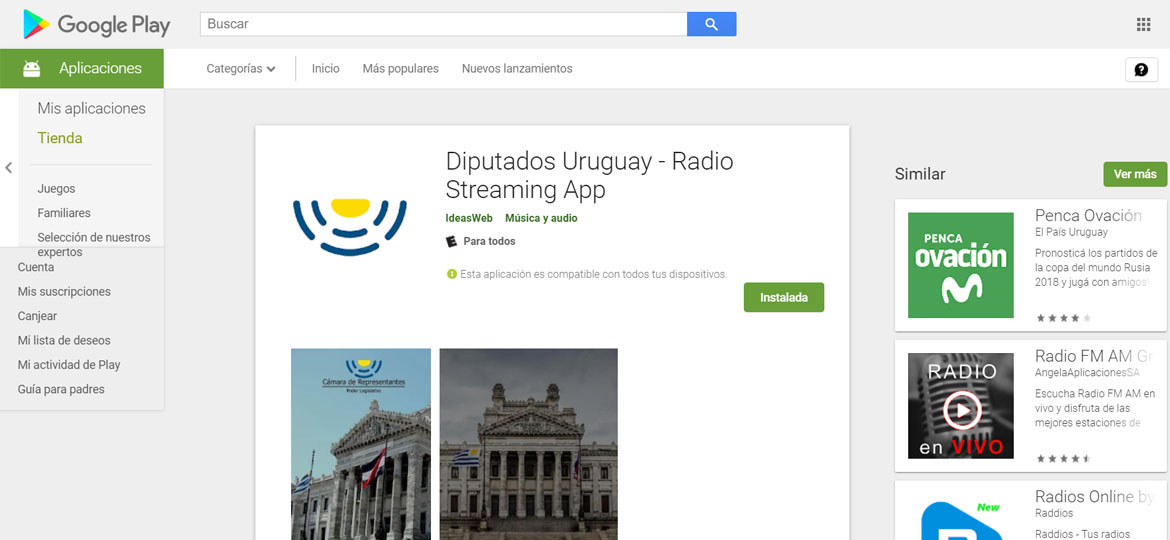
Task: Open Nuevos lanzamientos tab
Action: (517, 69)
